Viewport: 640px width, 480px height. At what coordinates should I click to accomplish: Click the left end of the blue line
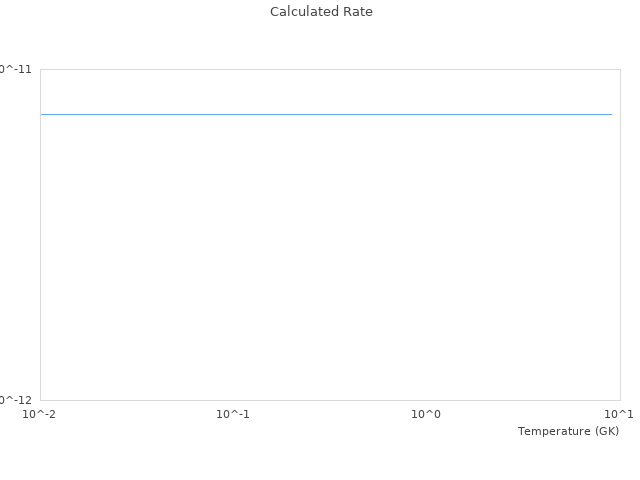click(42, 114)
